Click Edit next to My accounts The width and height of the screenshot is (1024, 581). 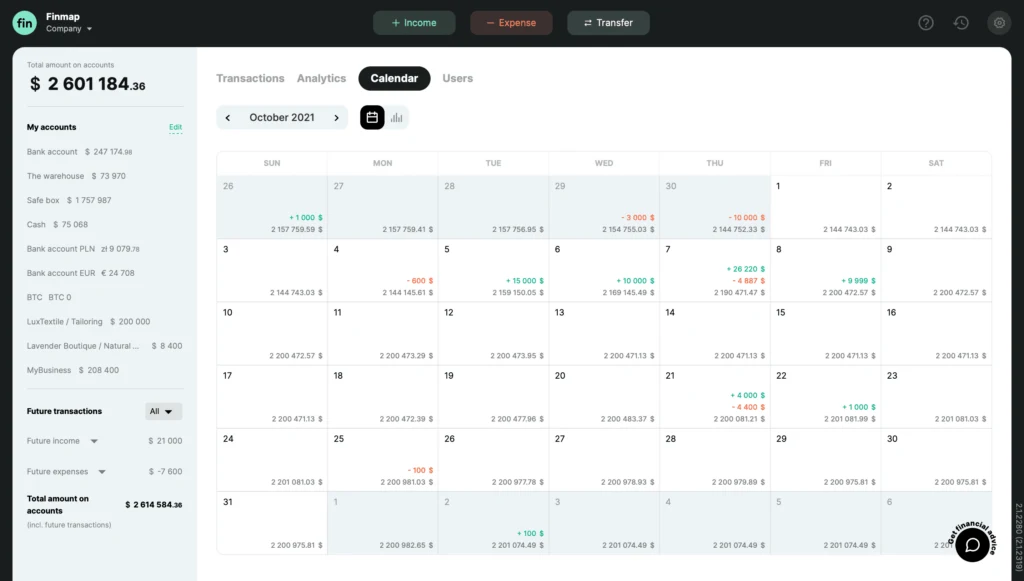tap(175, 127)
